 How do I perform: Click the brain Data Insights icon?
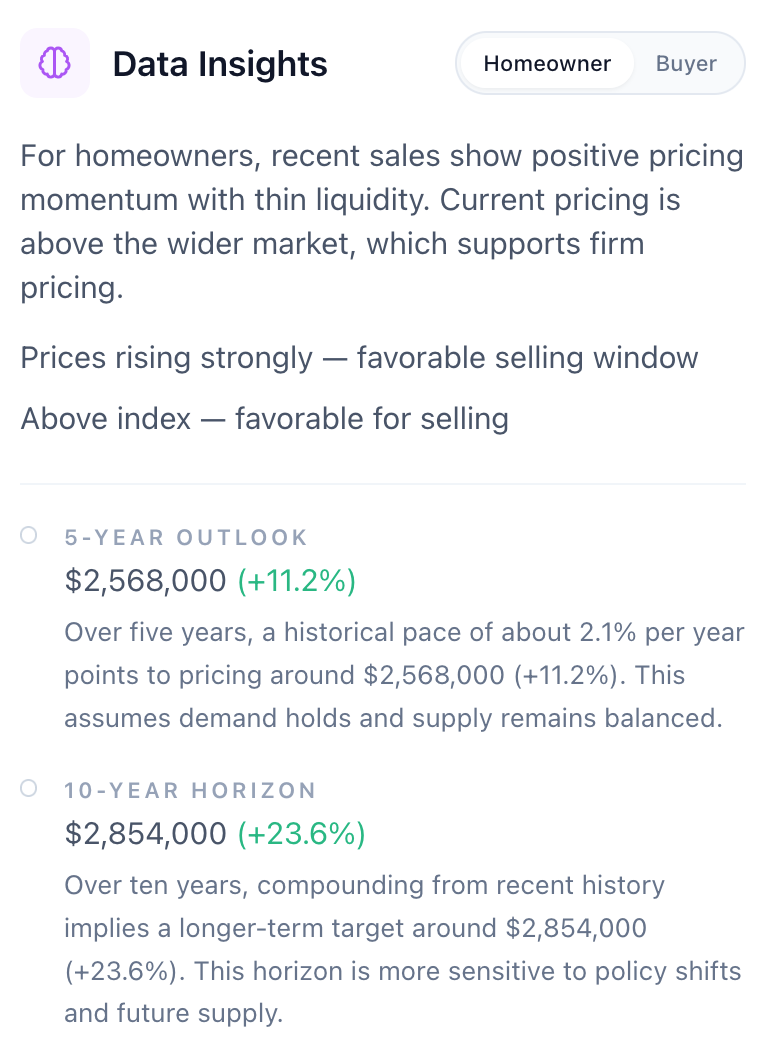54,64
